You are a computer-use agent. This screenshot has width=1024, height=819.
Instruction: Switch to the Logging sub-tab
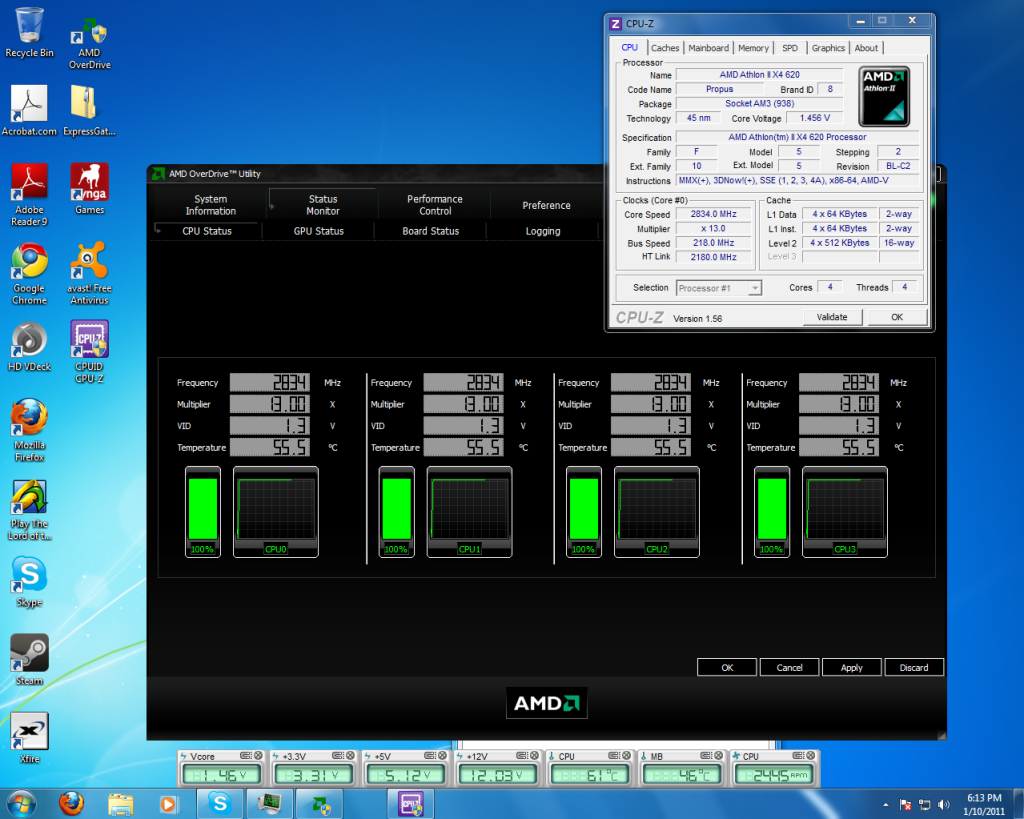click(543, 231)
